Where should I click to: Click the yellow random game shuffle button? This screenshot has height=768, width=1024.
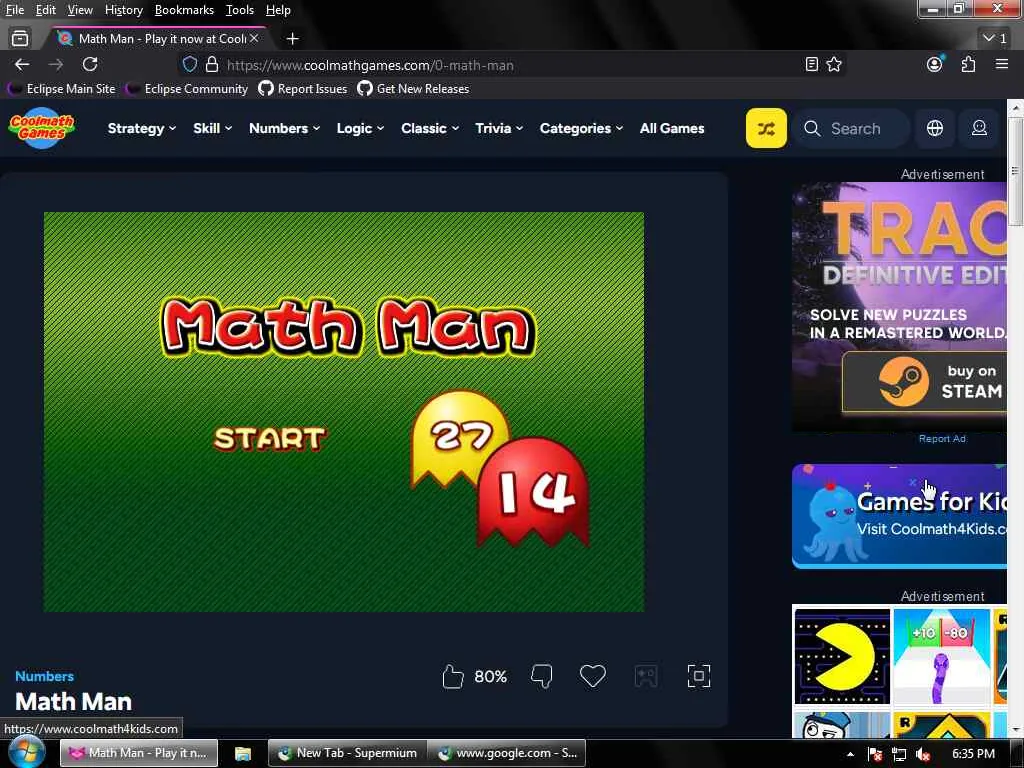[x=766, y=128]
